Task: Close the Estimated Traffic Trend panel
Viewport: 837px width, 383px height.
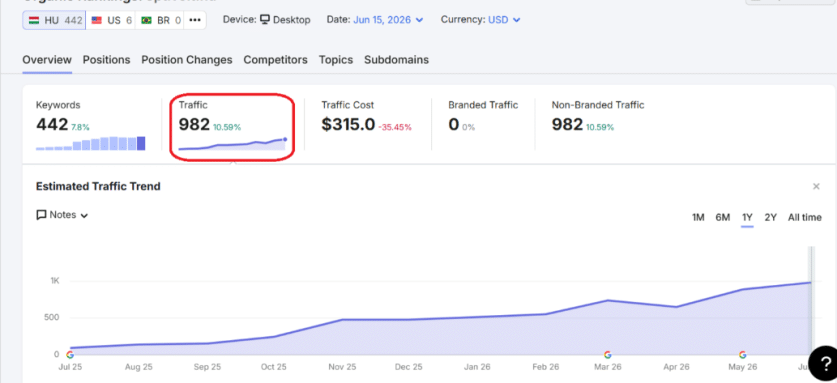Action: pos(816,186)
